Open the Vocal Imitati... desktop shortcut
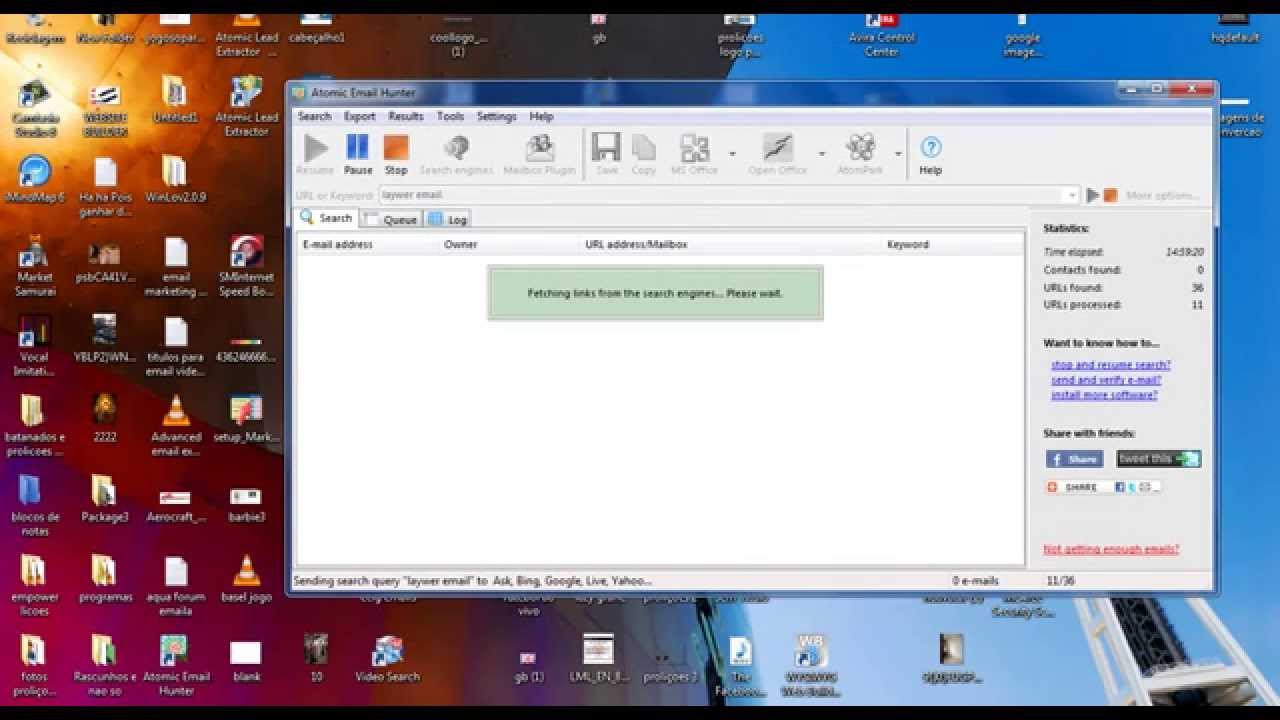 [34, 346]
